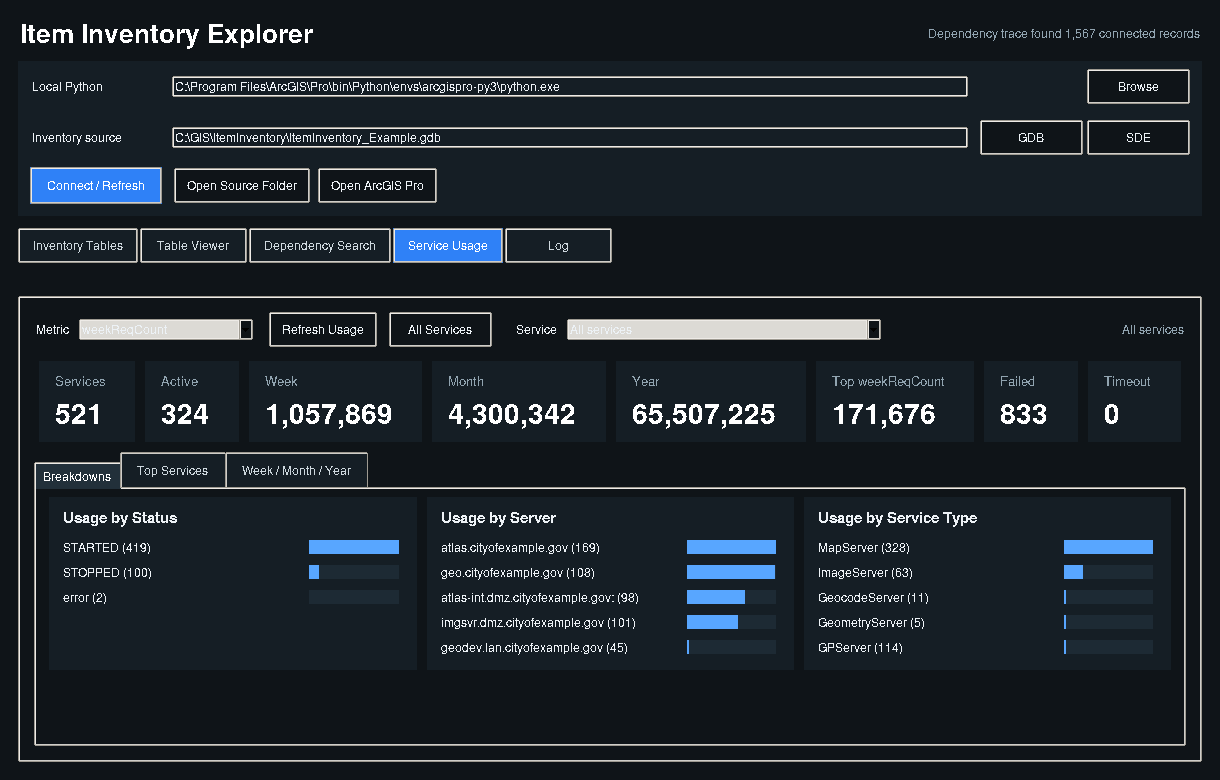Select 'GeocodeServer (11)' service type row
Viewport: 1220px width, 780px height.
click(x=985, y=598)
